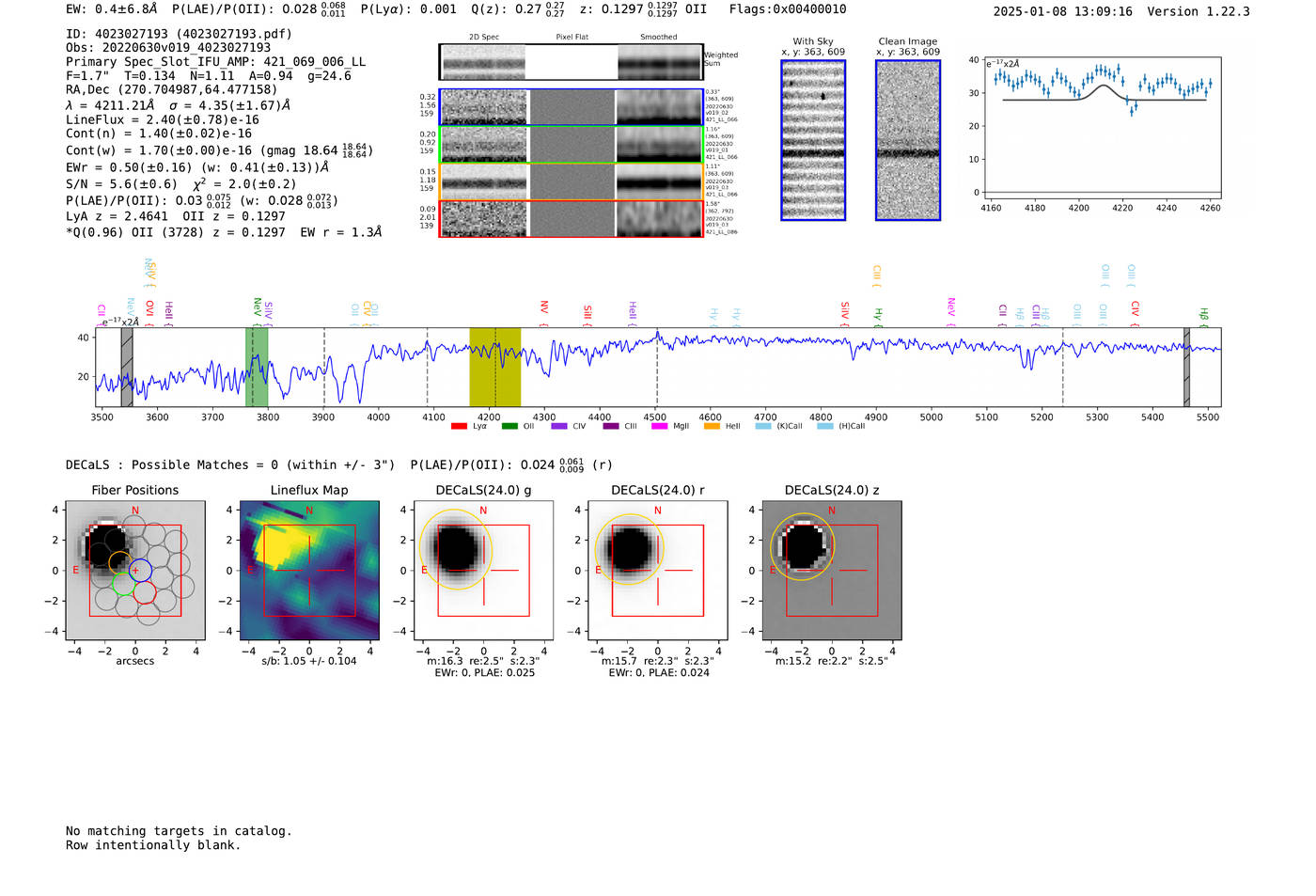1316x896 pixels.
Task: Click the Primary Spec_Slot_IFU_AMP line
Action: click(215, 62)
